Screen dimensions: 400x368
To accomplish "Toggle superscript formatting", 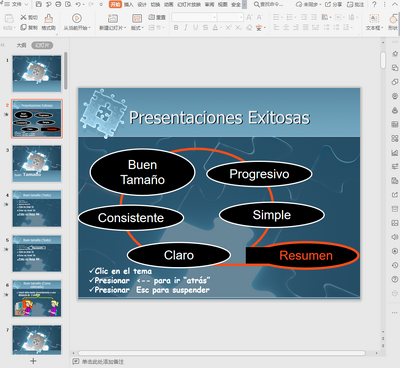I will tap(228, 28).
